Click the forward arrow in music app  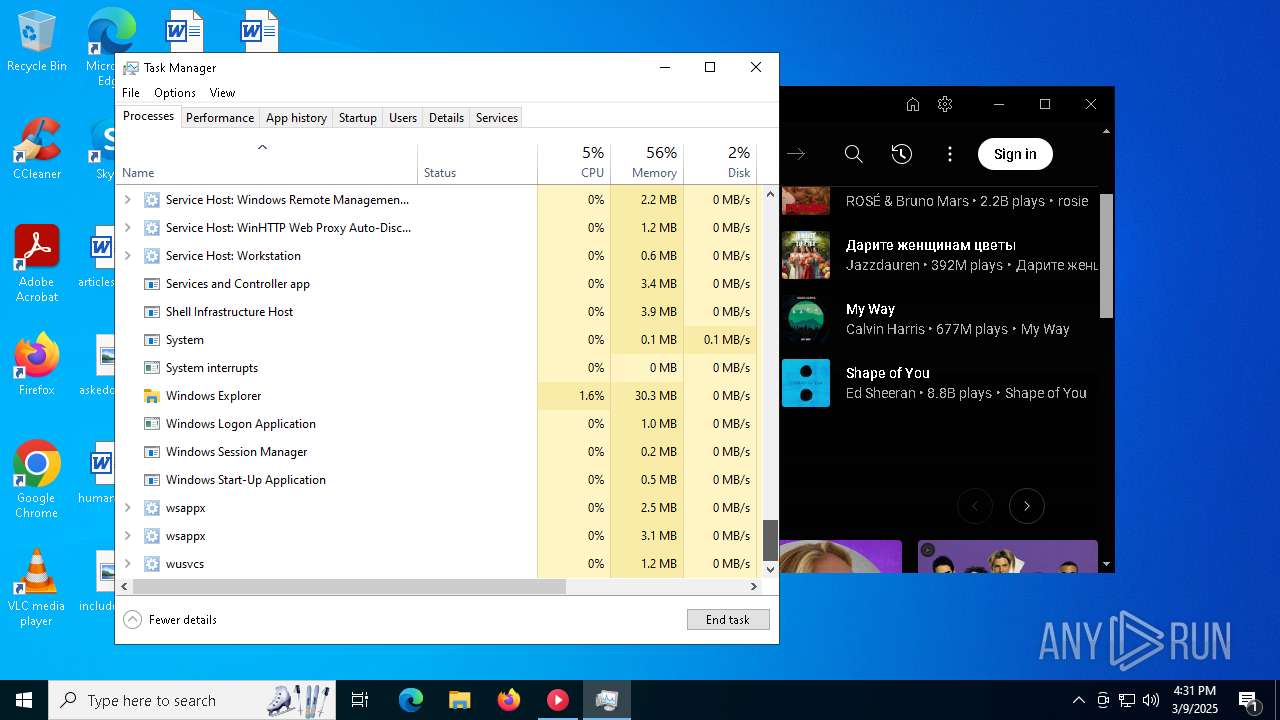(796, 154)
